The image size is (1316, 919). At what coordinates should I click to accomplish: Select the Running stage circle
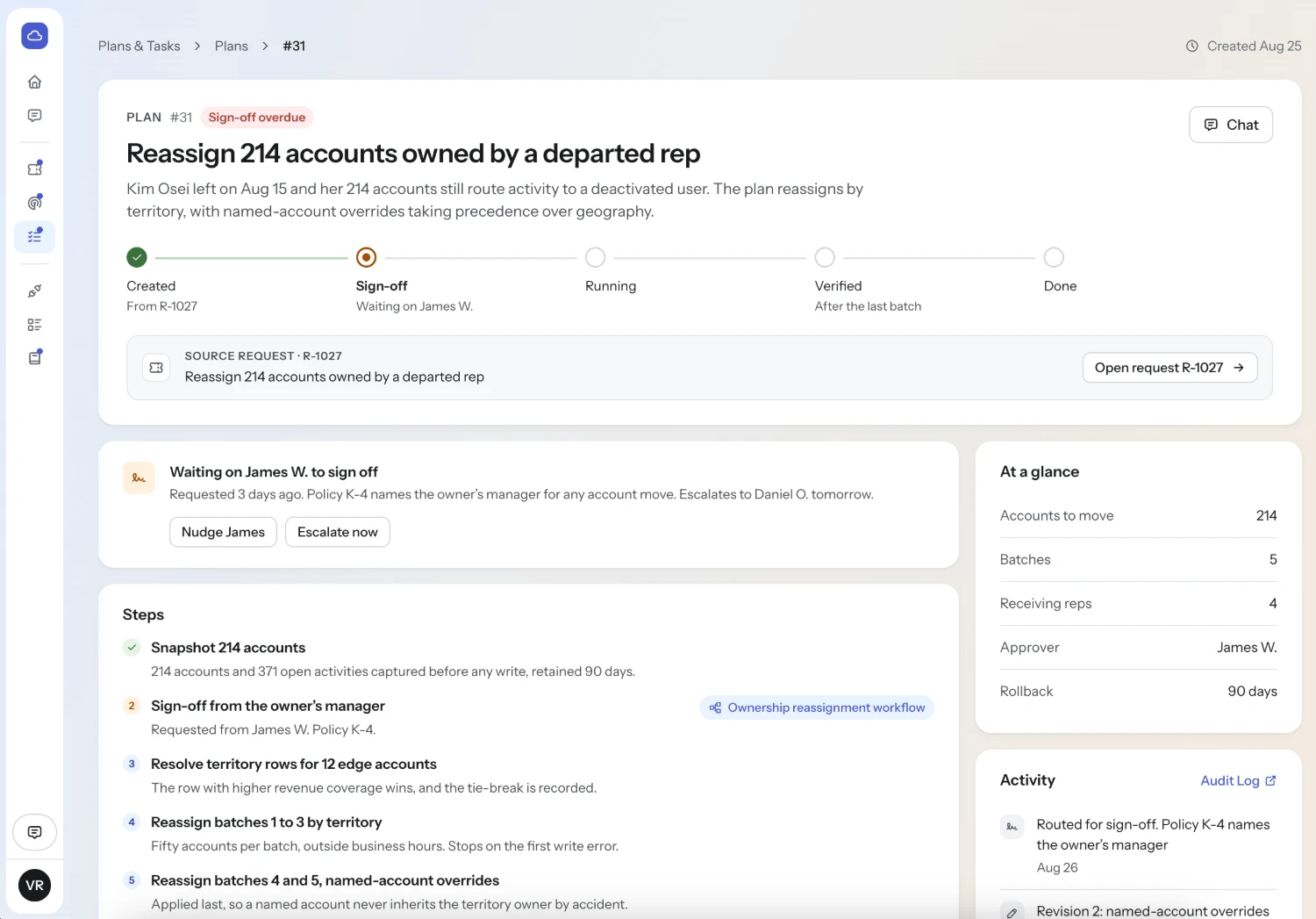pos(596,257)
